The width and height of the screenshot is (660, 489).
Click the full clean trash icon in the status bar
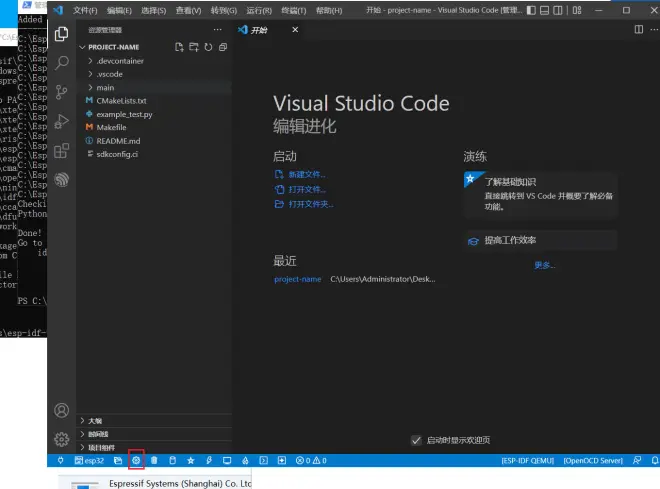pos(154,460)
